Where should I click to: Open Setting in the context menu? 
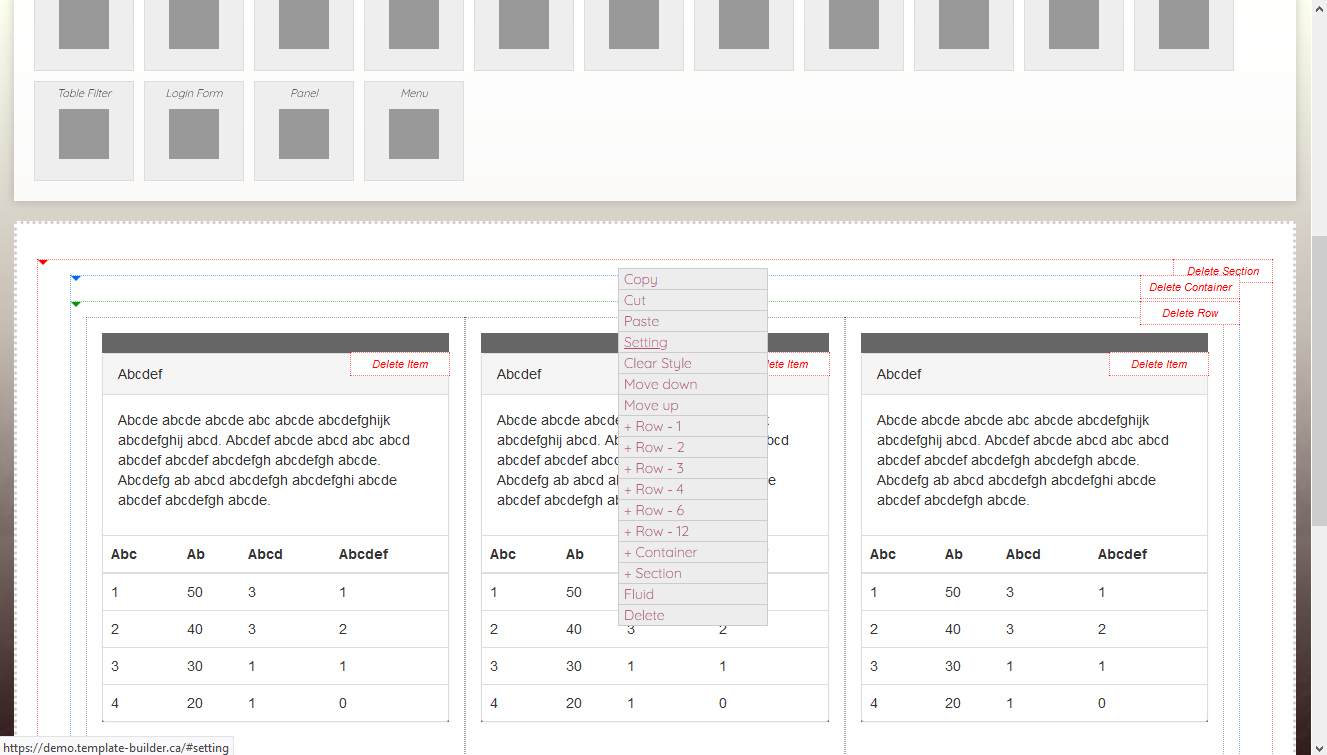tap(645, 343)
